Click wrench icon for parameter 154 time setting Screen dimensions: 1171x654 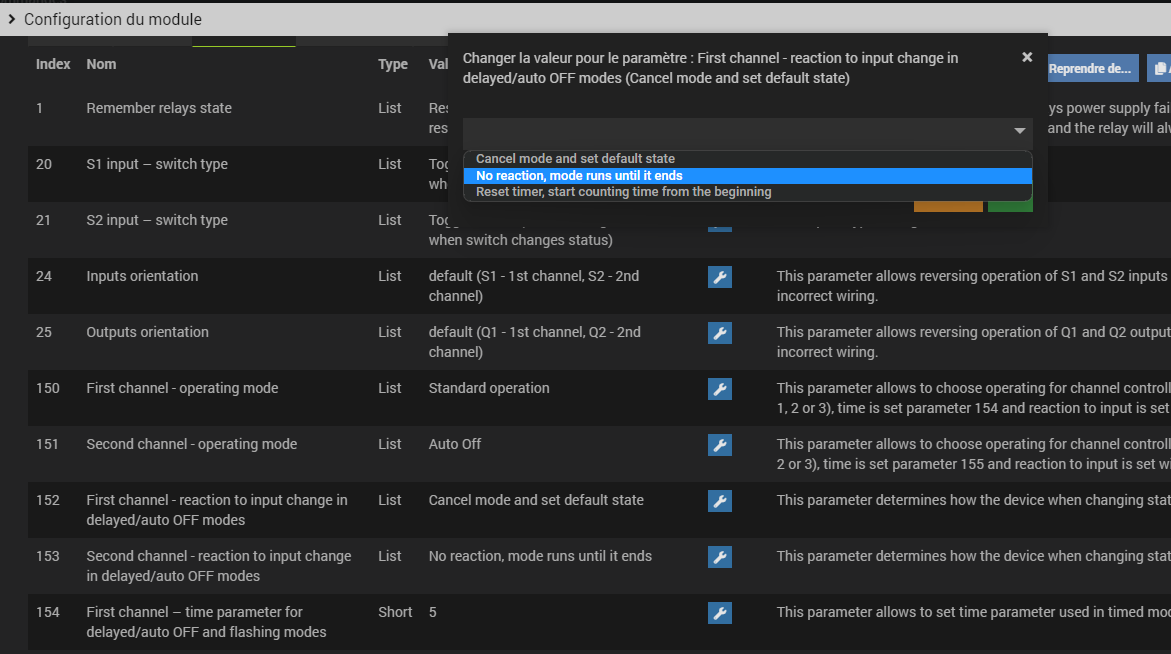[x=720, y=613]
